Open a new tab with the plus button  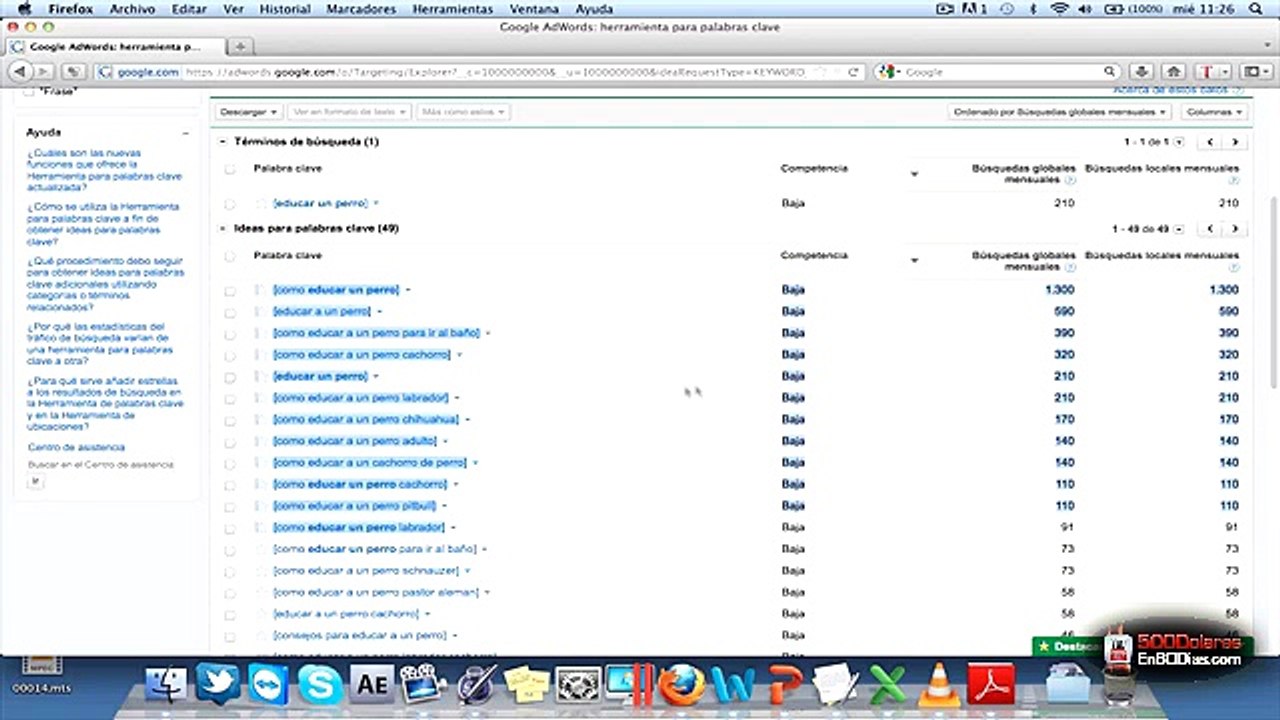[x=241, y=47]
